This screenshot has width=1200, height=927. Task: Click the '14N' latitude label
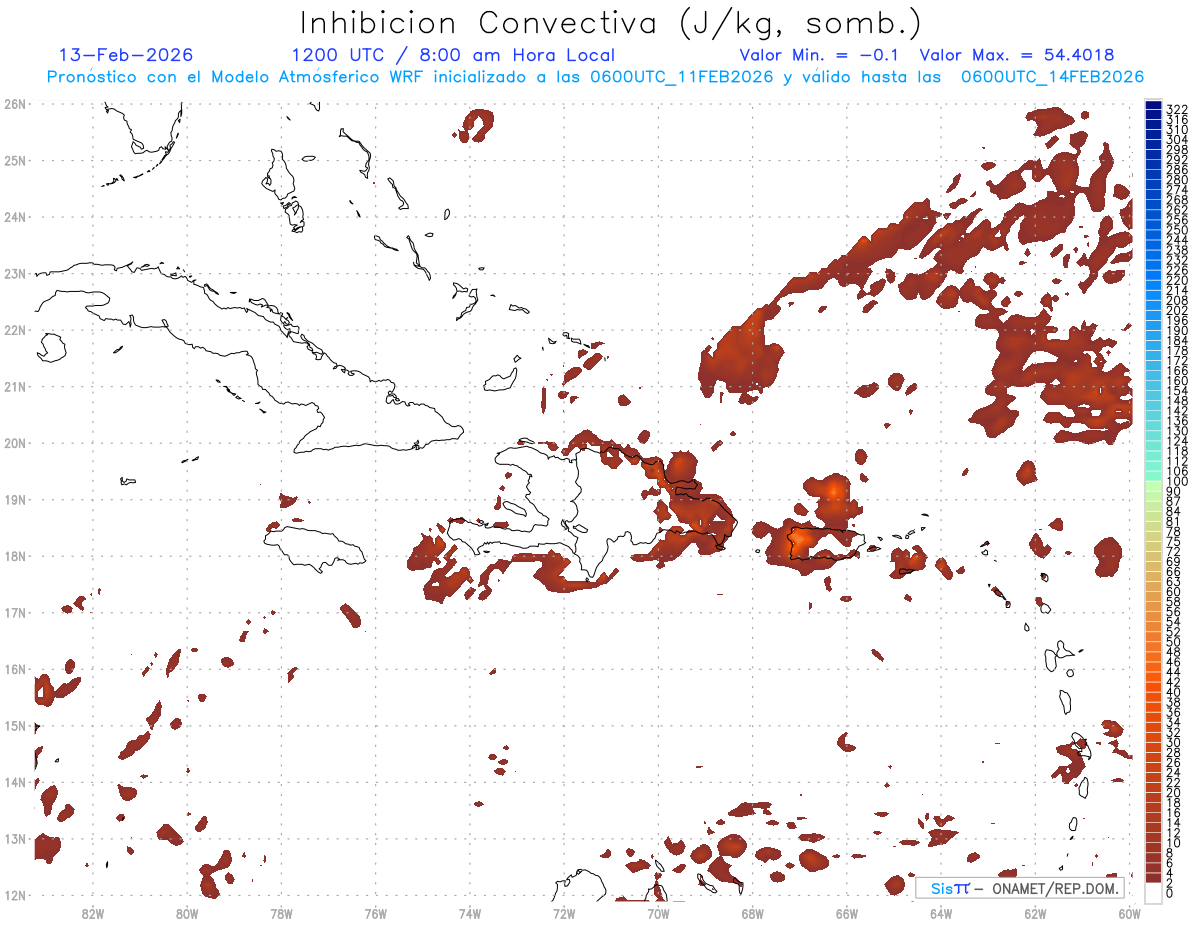14,782
